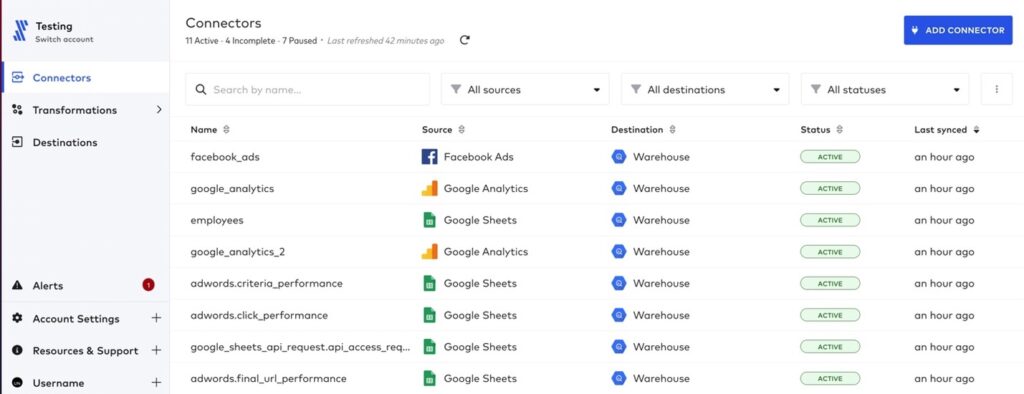Expand Transformations submenu chevron

(159, 110)
